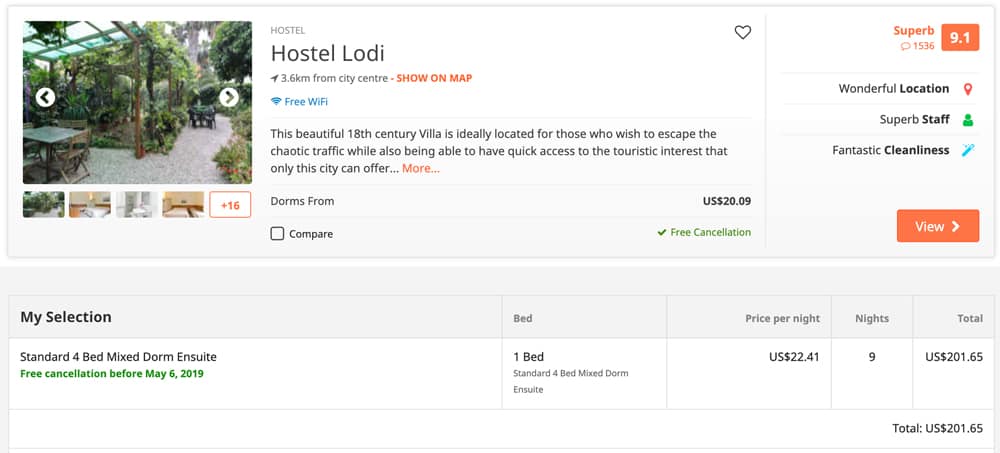Add Hostel Lodi to favorites with heart icon
1000x453 pixels.
pyautogui.click(x=742, y=33)
